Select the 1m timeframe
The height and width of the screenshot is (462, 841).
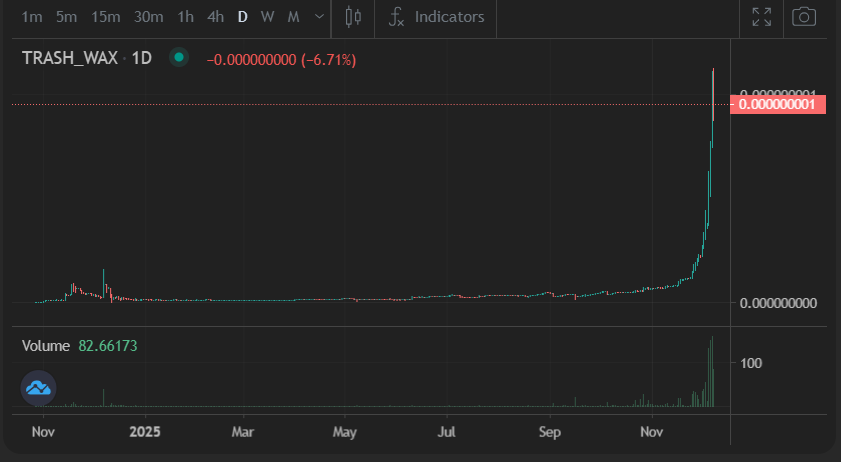pyautogui.click(x=32, y=17)
